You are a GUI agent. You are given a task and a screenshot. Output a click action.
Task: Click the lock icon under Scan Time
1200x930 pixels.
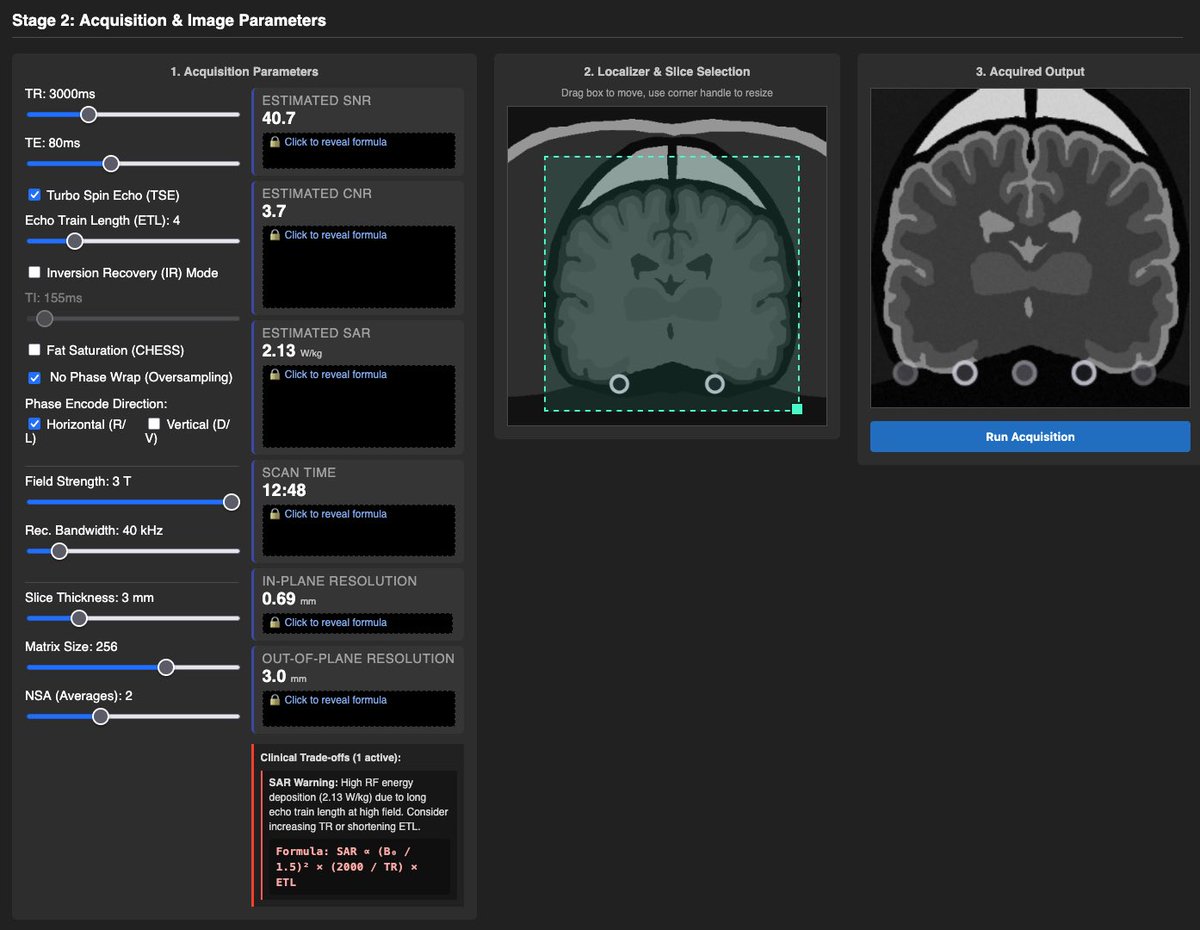275,514
